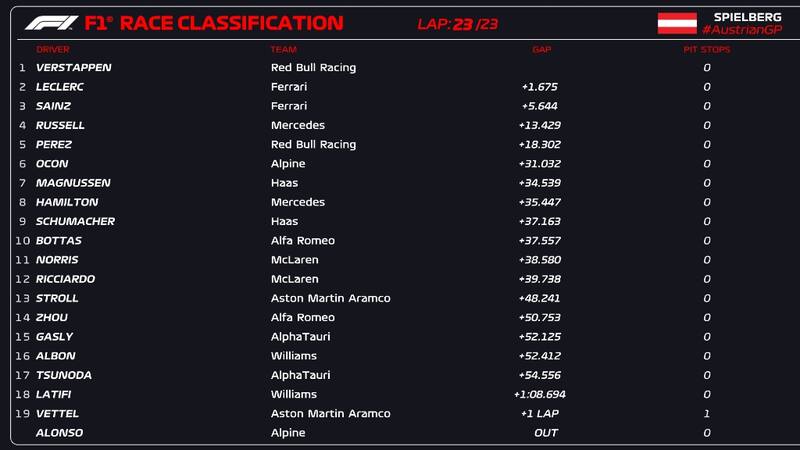Viewport: 800px width, 450px height.
Task: Click the LAP 23/23 counter
Action: (457, 24)
